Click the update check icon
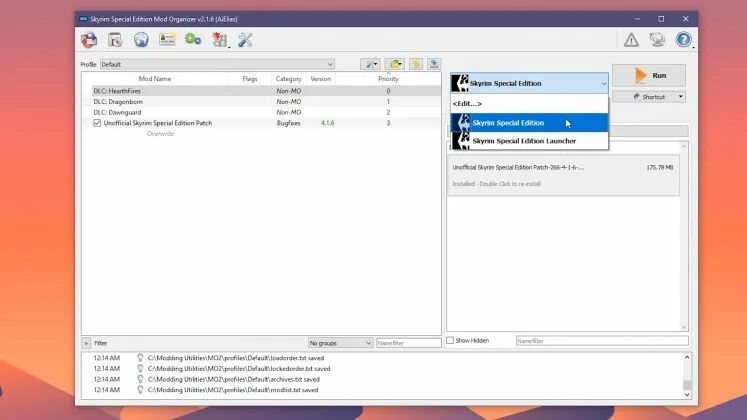This screenshot has width=747, height=420. (657, 40)
